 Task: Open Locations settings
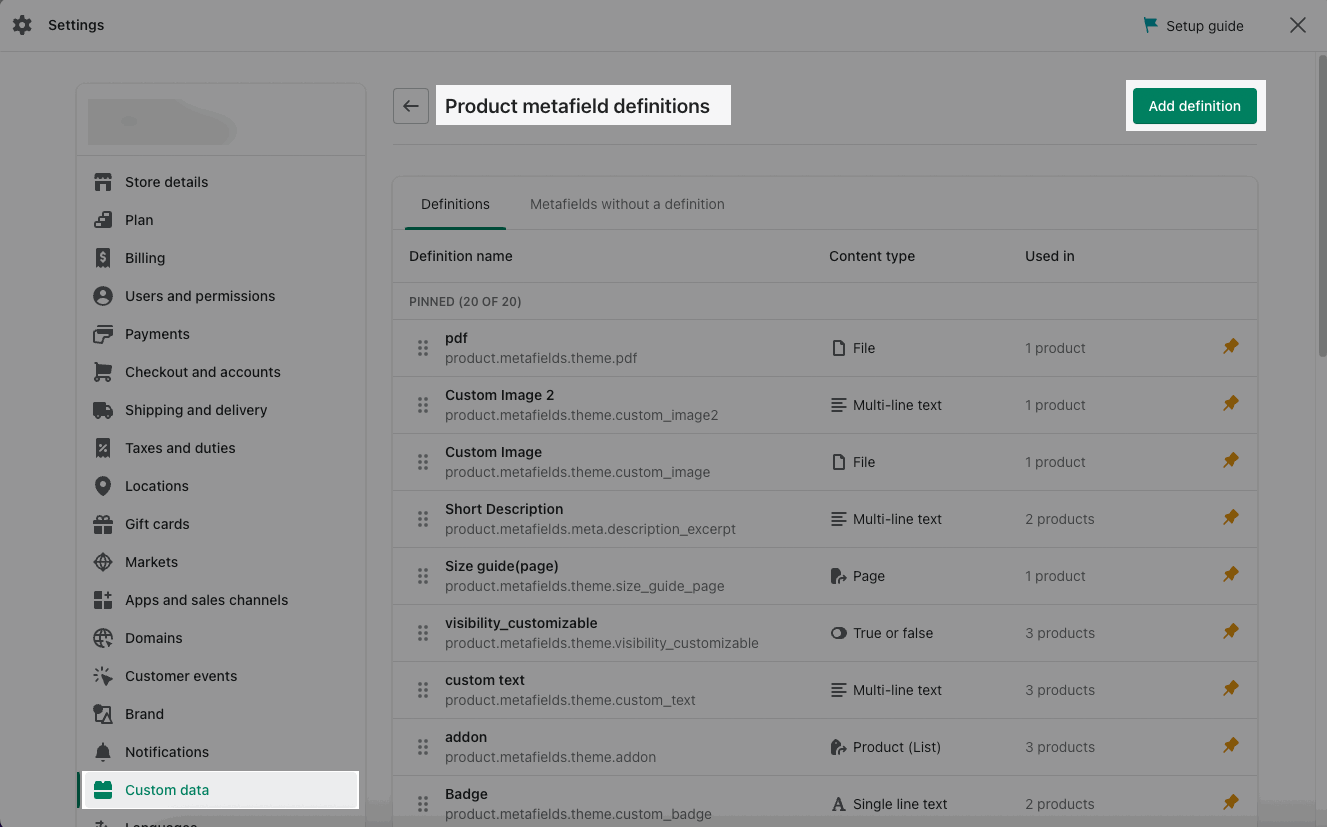pos(221,486)
